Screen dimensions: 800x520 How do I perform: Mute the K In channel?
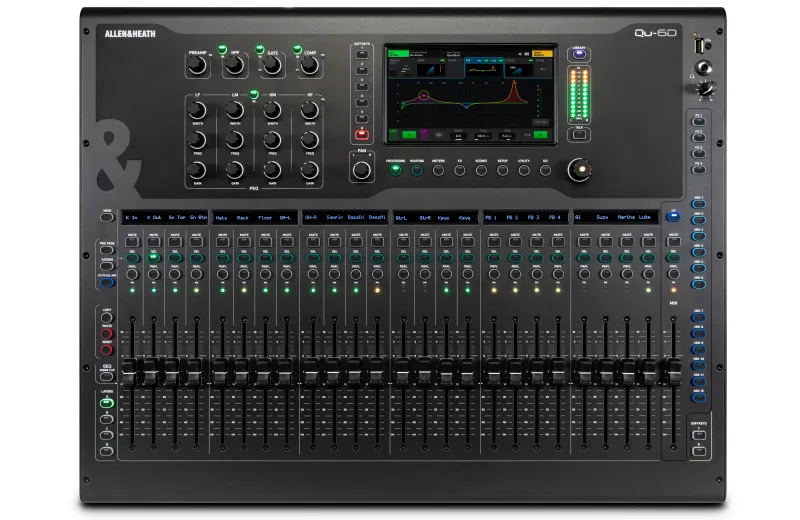coord(132,242)
